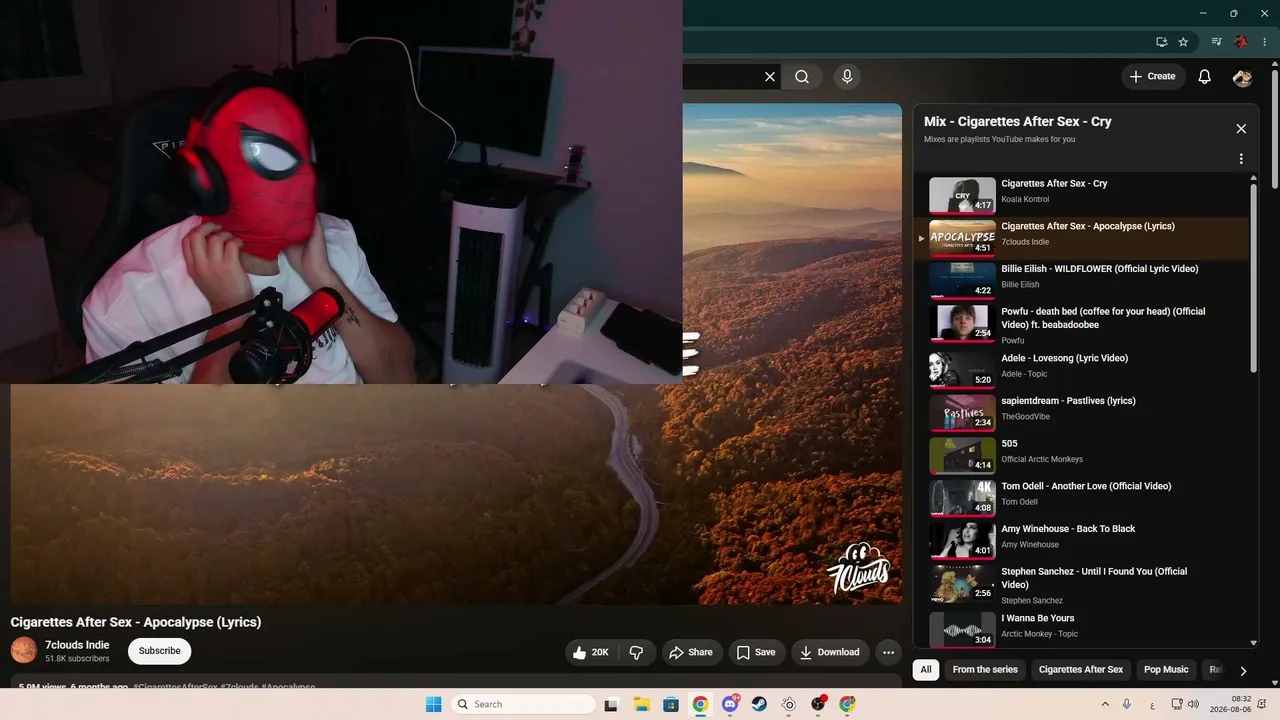Open Steam from the taskbar
1280x720 pixels.
point(759,704)
